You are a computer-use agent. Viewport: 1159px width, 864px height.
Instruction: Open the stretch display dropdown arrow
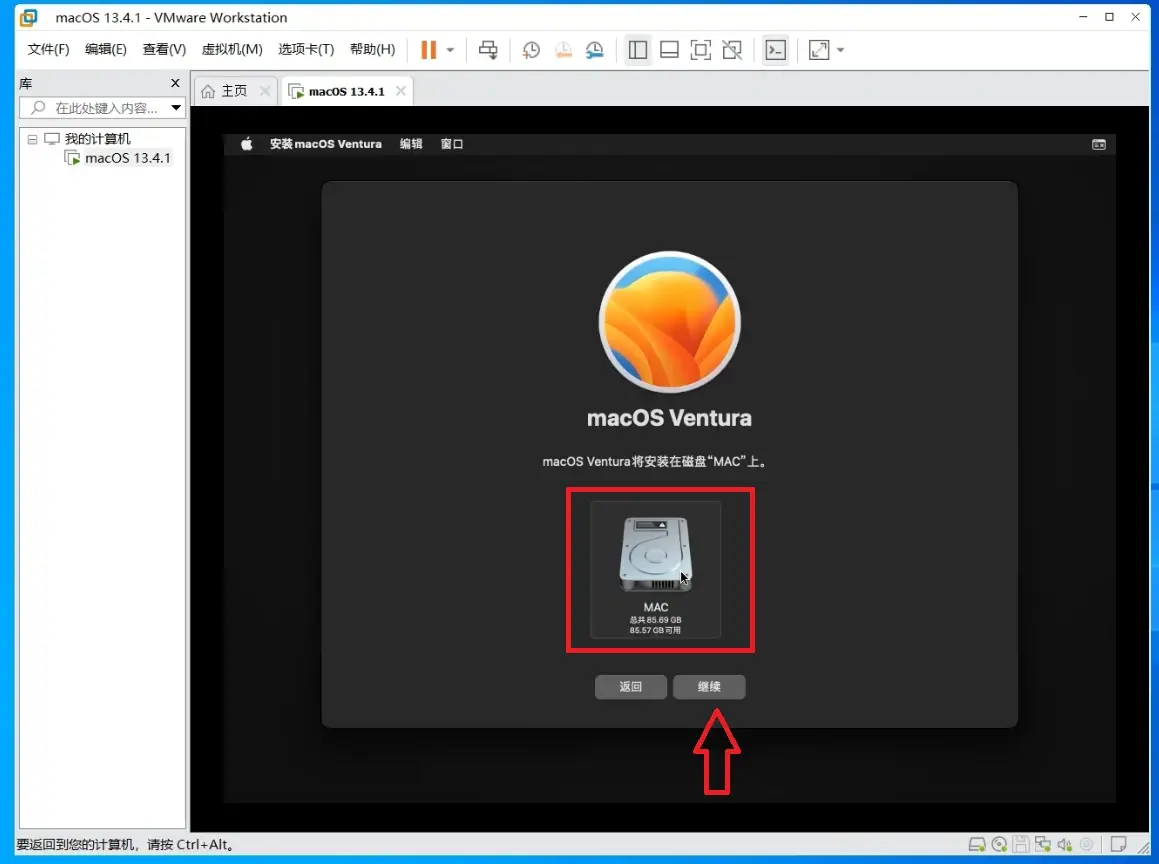pos(840,50)
